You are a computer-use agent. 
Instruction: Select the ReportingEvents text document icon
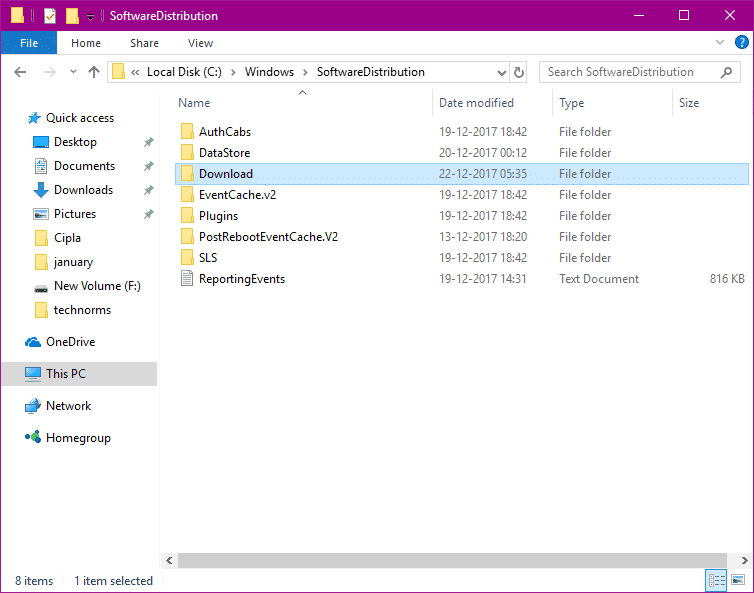tap(187, 278)
